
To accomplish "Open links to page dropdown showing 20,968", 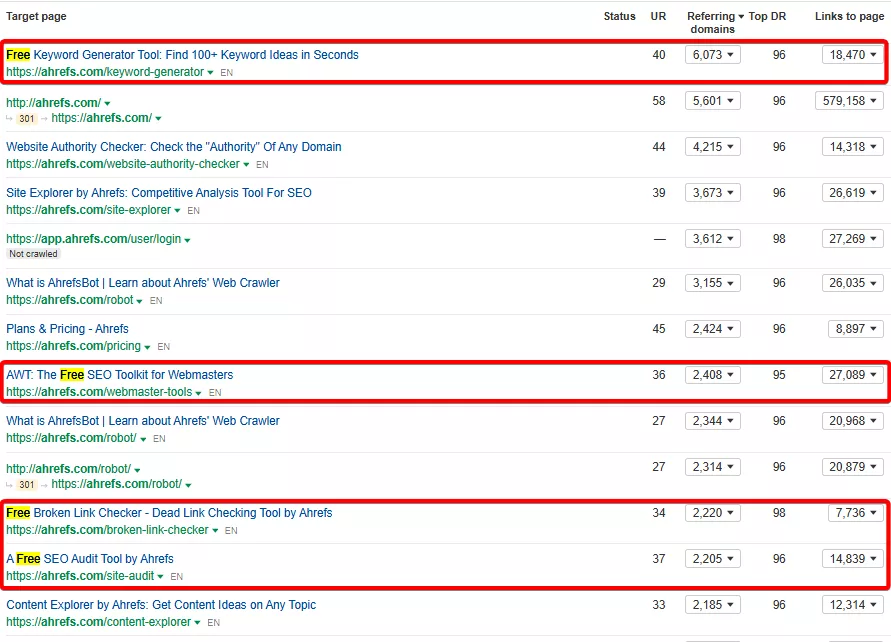I will click(852, 421).
